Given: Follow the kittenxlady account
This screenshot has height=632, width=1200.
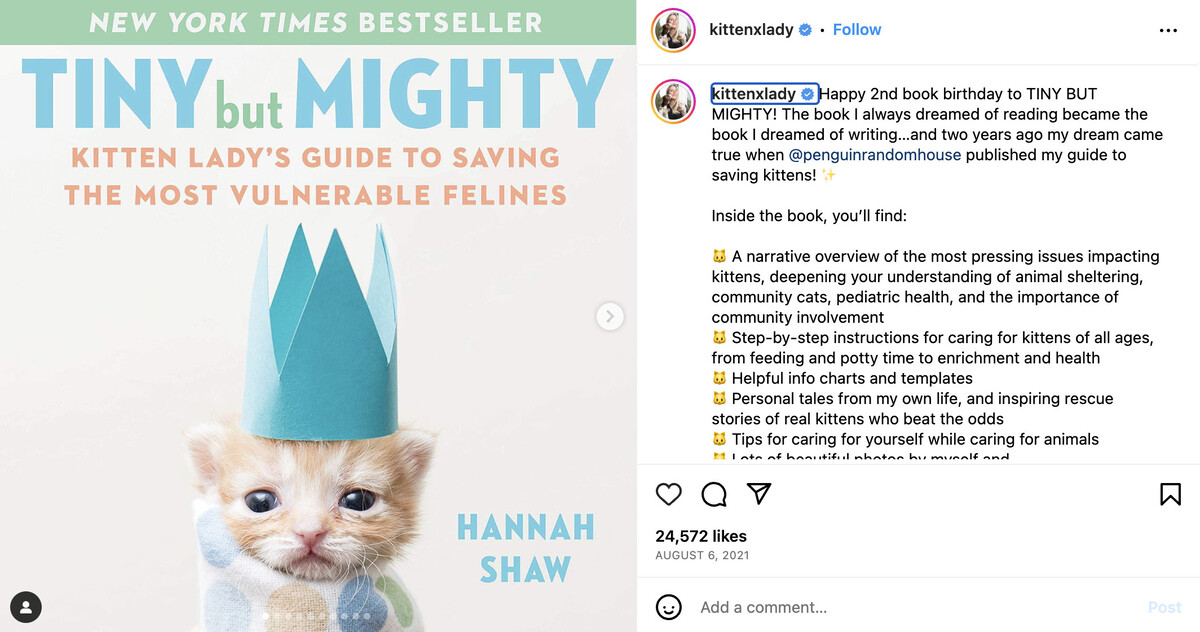Looking at the screenshot, I should (x=857, y=30).
